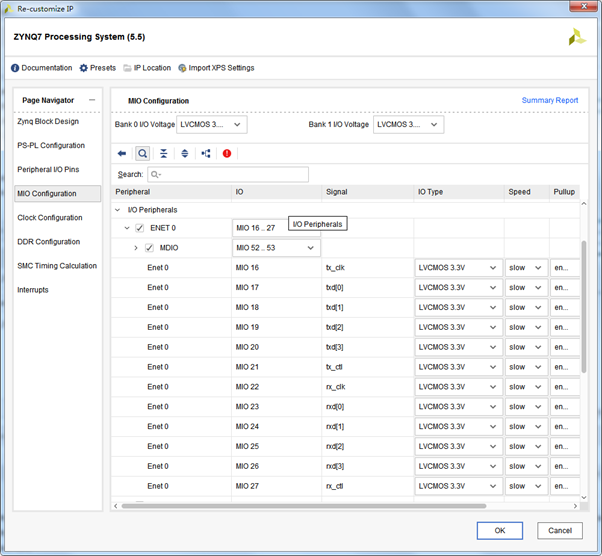The image size is (602, 556).
Task: Select DDR Configuration in Page Navigator
Action: [x=49, y=241]
